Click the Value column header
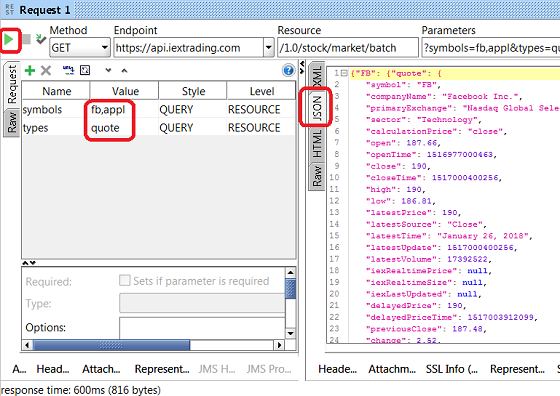 tap(125, 91)
